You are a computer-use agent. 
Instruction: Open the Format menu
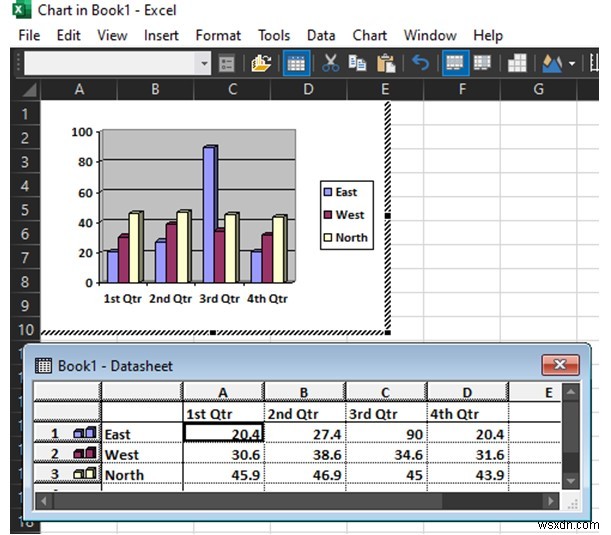tap(218, 35)
